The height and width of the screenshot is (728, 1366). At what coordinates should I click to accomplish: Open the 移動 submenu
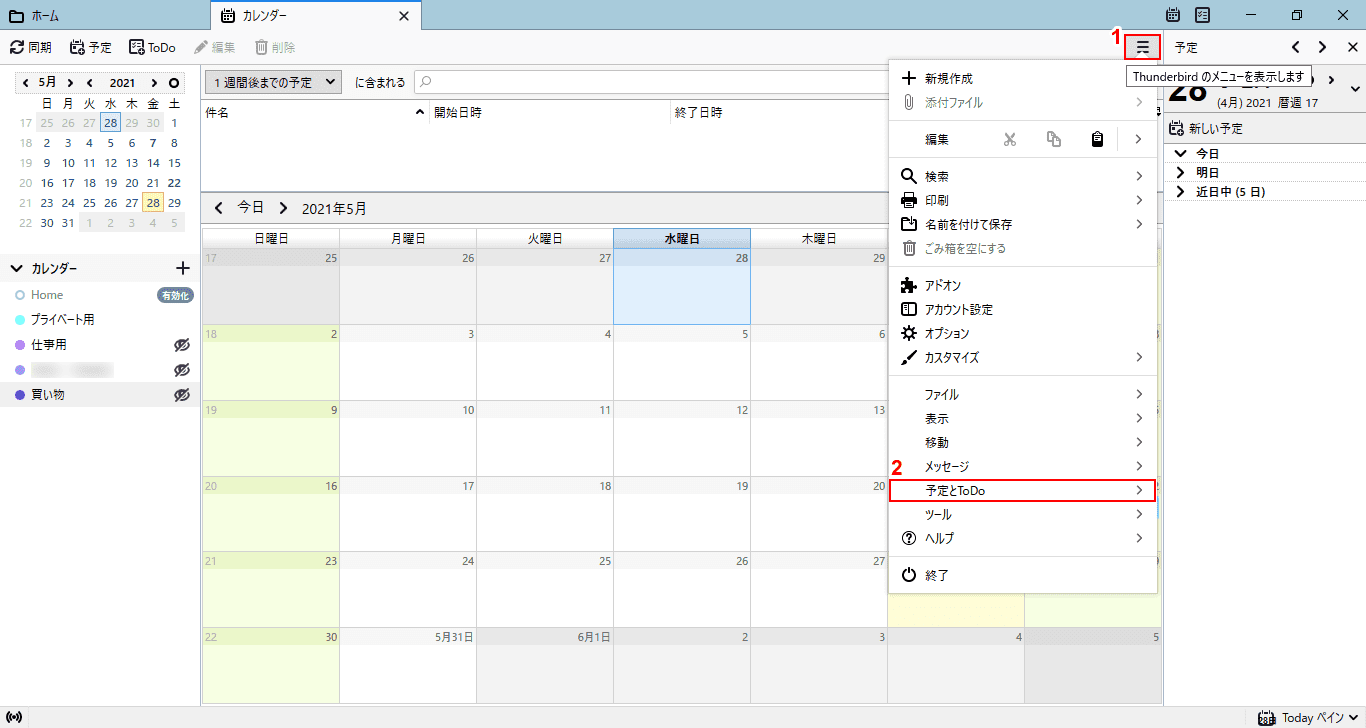tap(1023, 442)
